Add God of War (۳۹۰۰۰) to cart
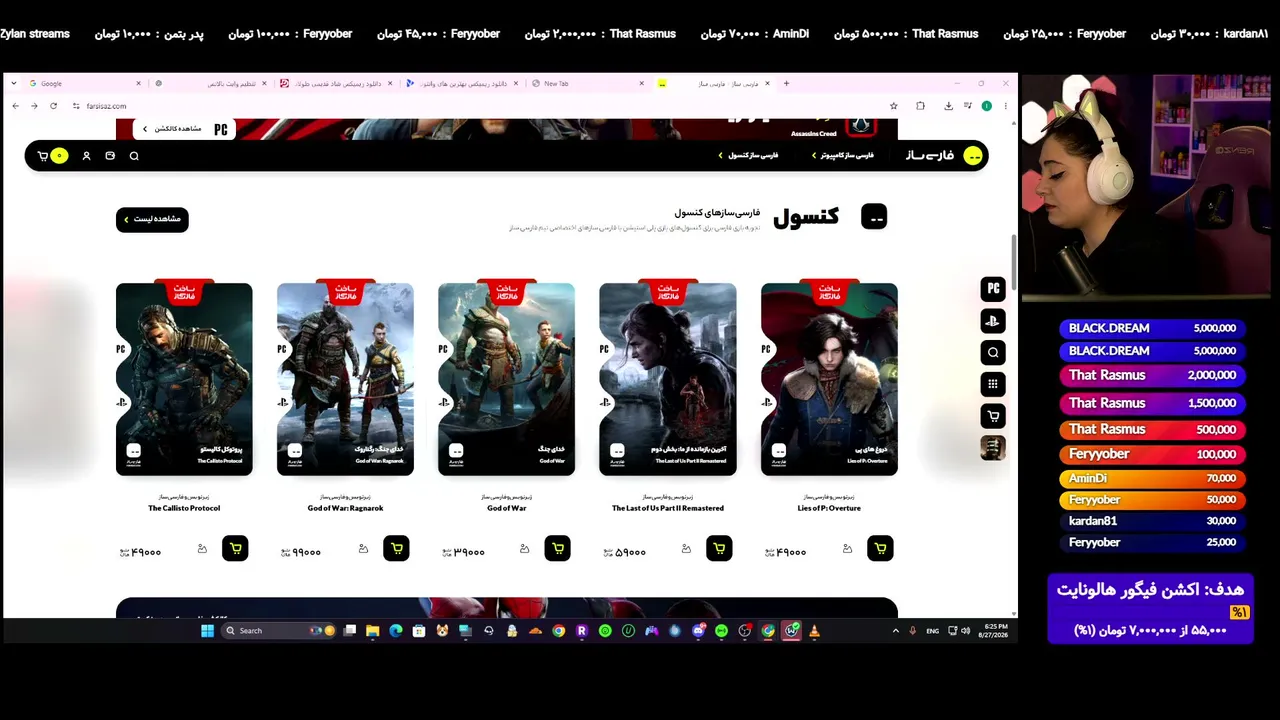Screen dimensions: 1280x720 click(558, 548)
